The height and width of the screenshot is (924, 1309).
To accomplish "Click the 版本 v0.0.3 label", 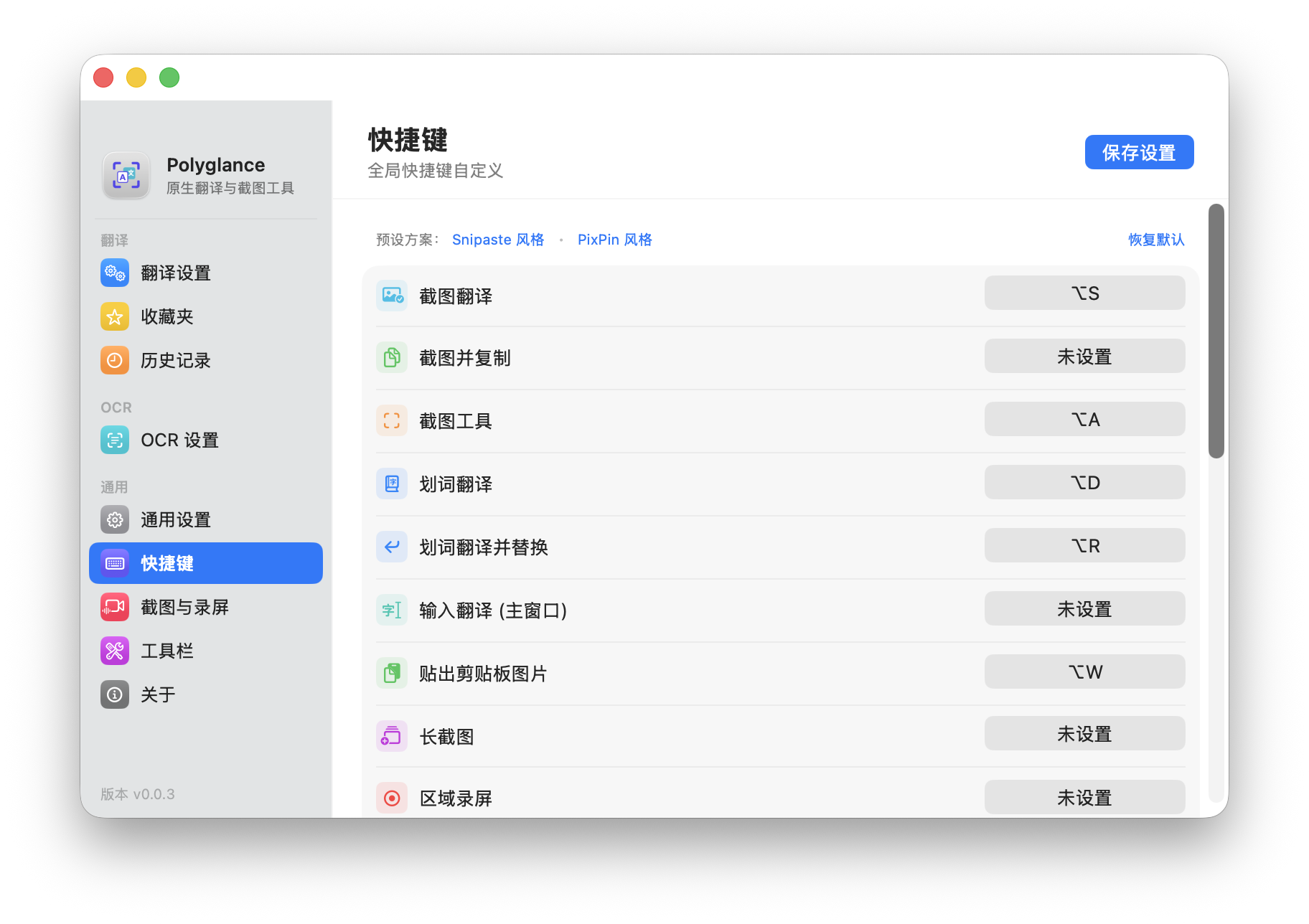I will point(138,794).
